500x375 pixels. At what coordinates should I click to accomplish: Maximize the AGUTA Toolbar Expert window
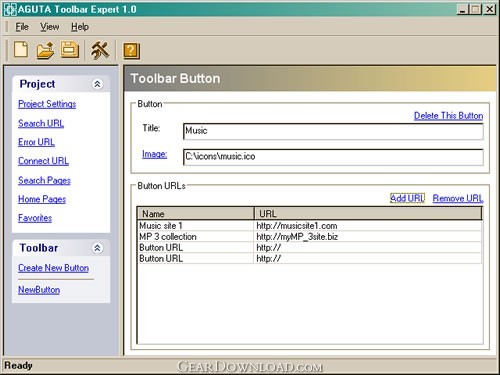pyautogui.click(x=475, y=9)
